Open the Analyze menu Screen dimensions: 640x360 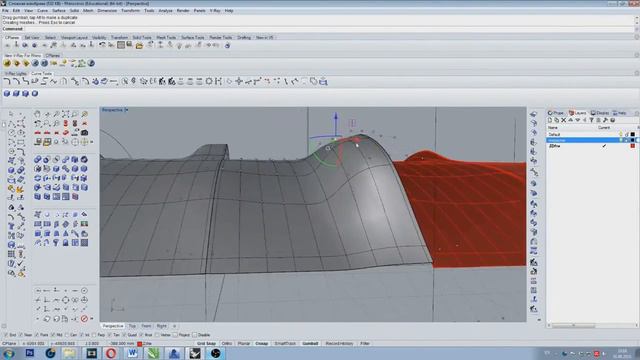(165, 11)
